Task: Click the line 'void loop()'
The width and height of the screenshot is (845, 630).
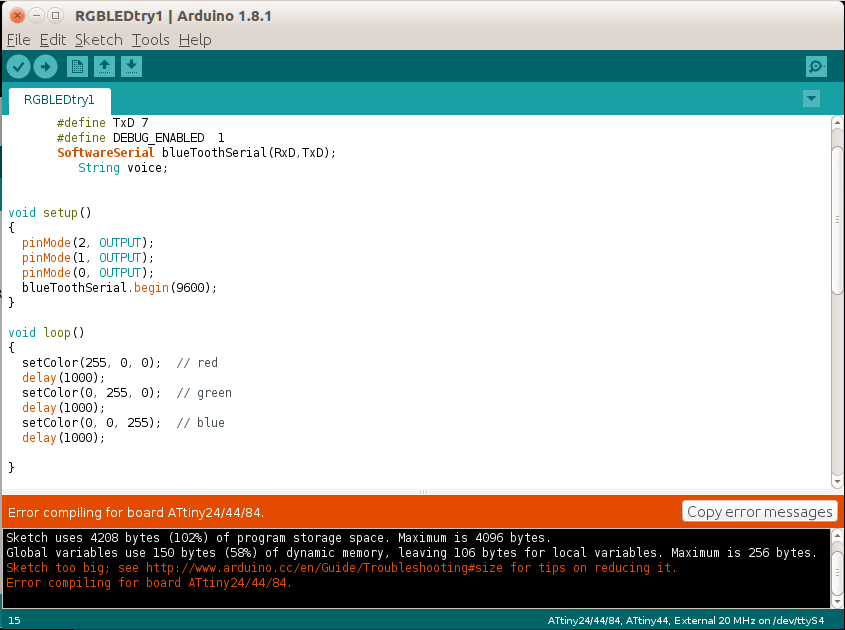Action: [x=46, y=333]
